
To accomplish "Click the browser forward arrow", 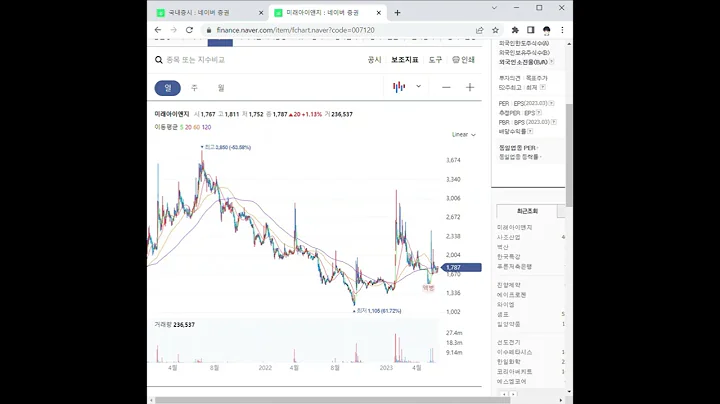I will pos(174,30).
